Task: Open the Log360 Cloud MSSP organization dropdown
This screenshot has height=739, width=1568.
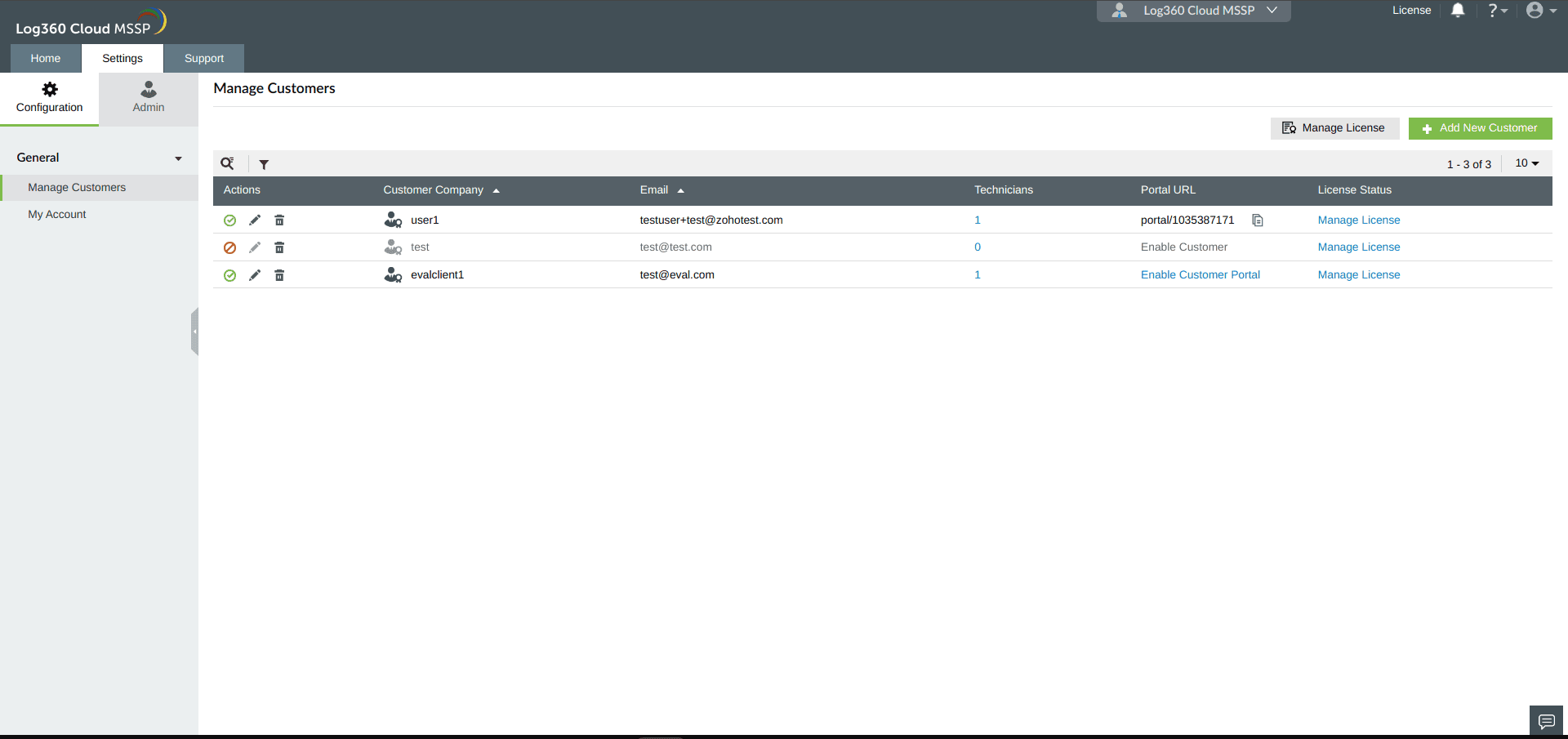Action: [x=1192, y=11]
